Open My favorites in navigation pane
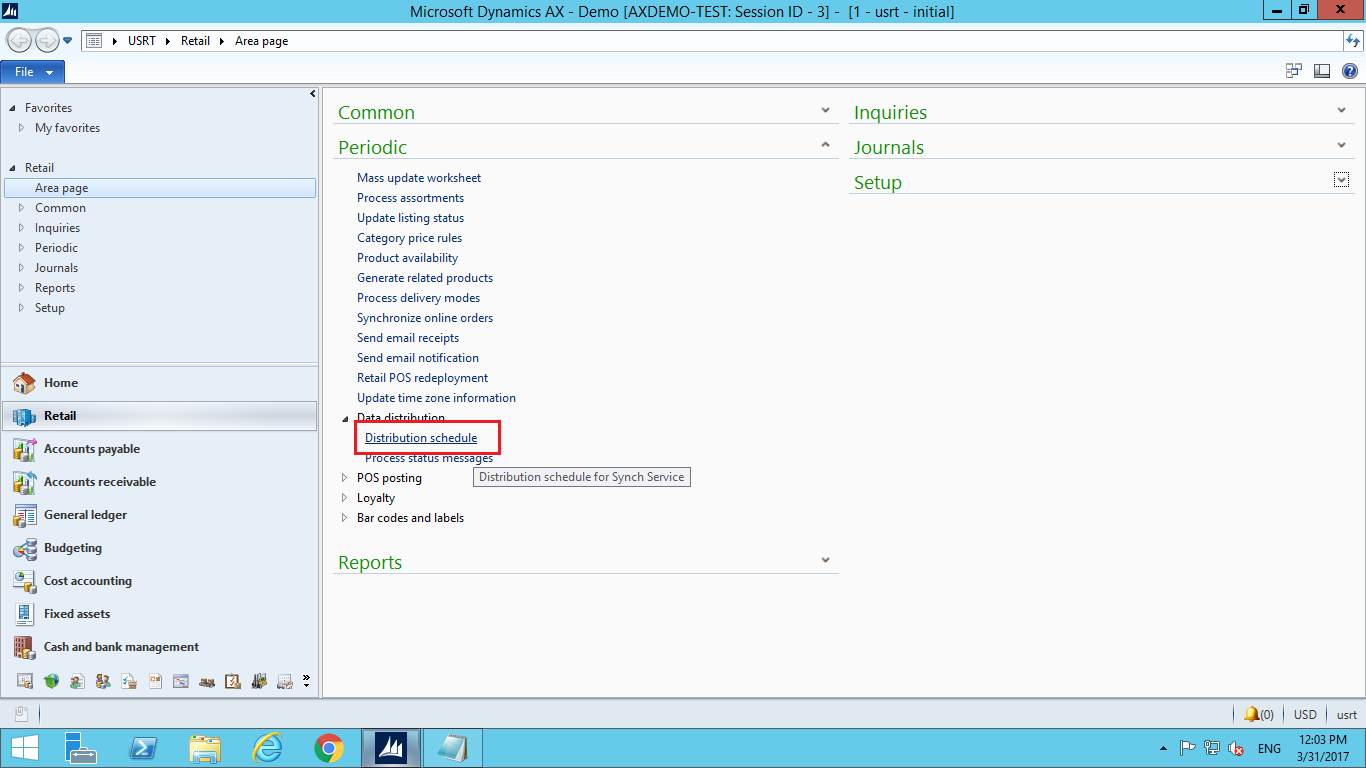The image size is (1366, 768). point(67,128)
